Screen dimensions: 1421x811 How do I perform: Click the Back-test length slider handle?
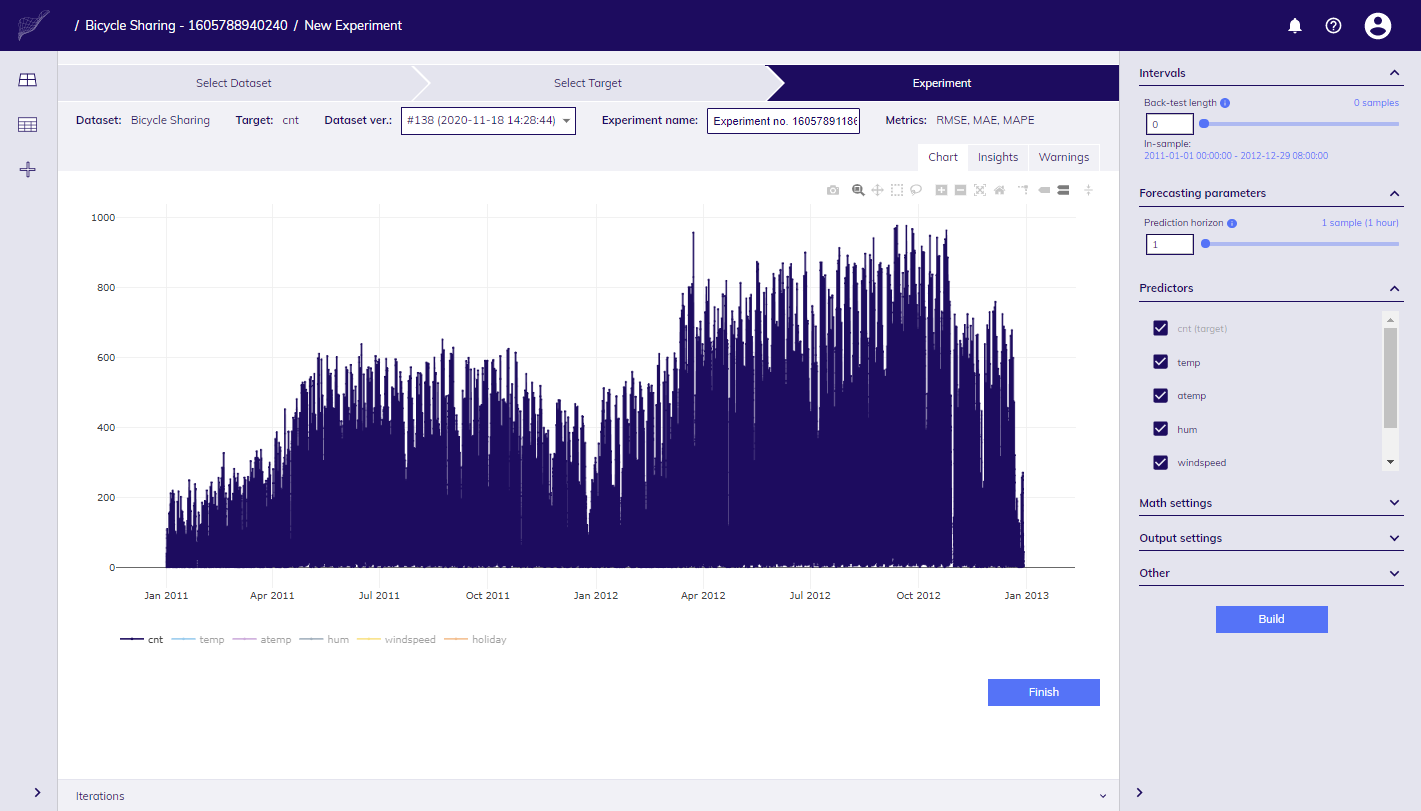pos(1204,123)
